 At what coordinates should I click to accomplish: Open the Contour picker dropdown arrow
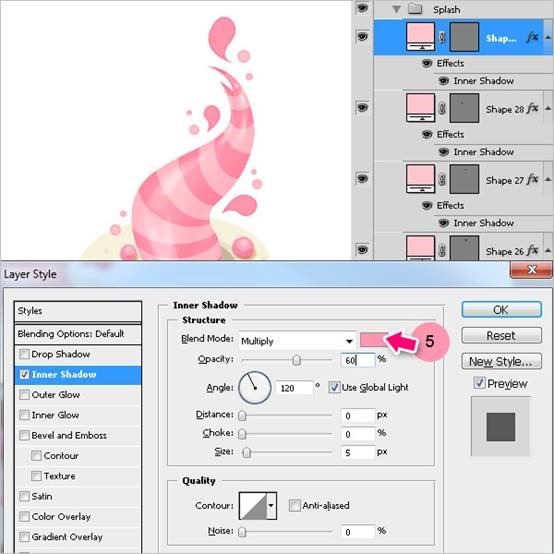(x=271, y=506)
